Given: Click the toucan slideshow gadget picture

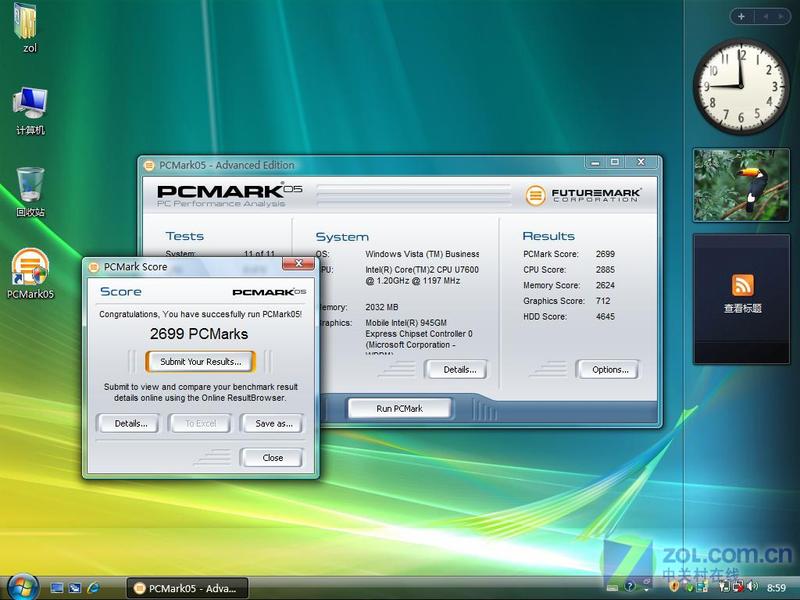Looking at the screenshot, I should click(741, 185).
